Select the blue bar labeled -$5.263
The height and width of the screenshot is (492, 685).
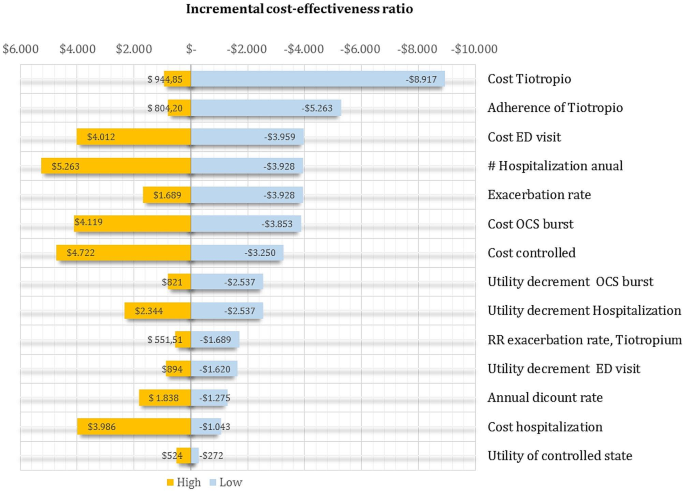pos(266,108)
